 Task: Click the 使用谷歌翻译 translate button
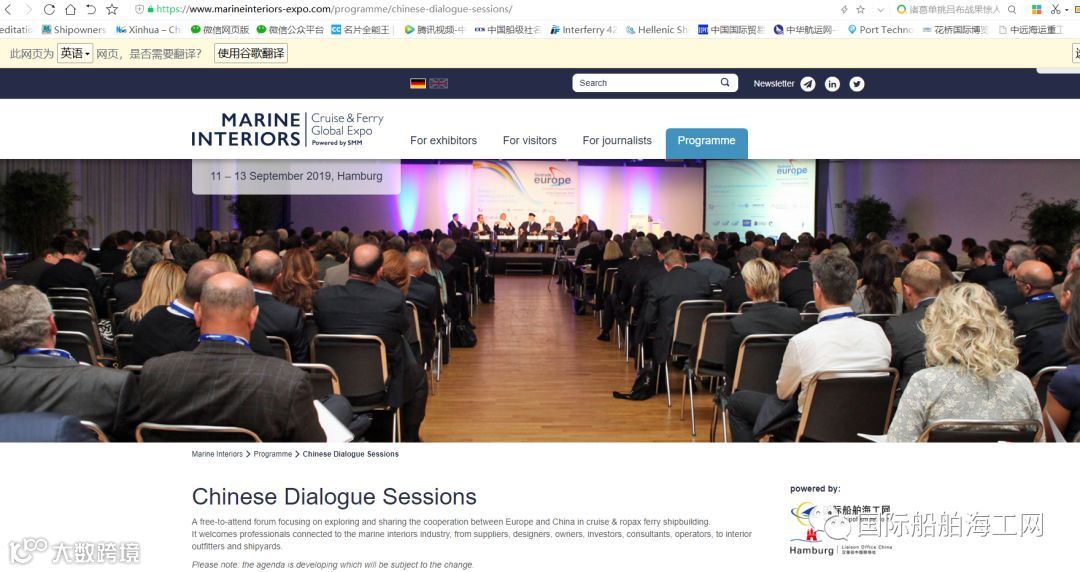[x=251, y=53]
